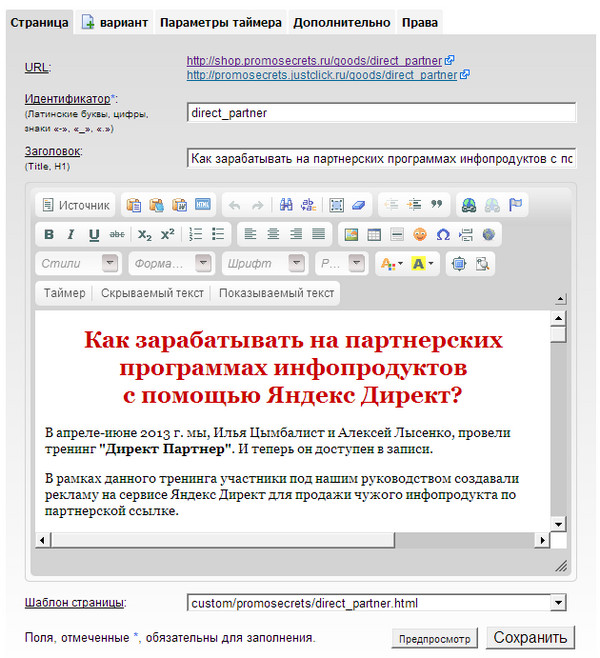Click the globe IFrame icon
This screenshot has height=658, width=600.
(x=488, y=234)
